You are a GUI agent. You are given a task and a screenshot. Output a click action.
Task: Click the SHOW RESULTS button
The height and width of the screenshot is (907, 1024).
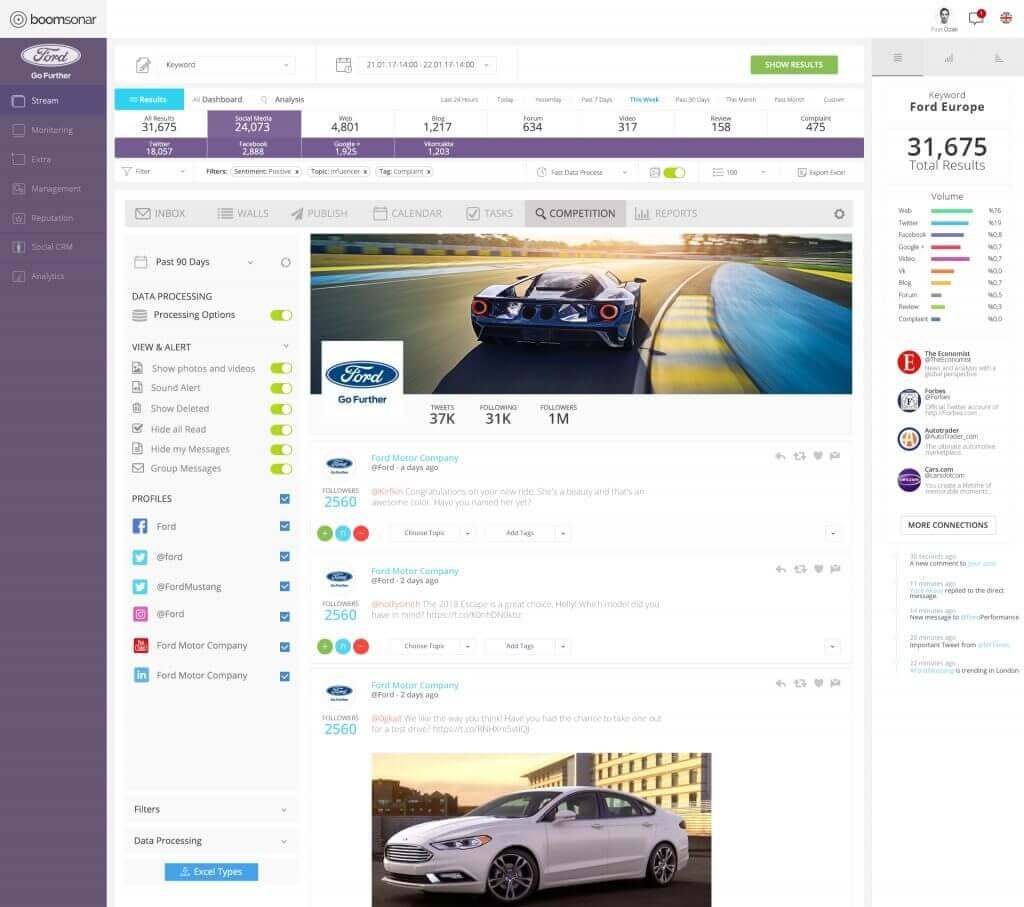[793, 65]
